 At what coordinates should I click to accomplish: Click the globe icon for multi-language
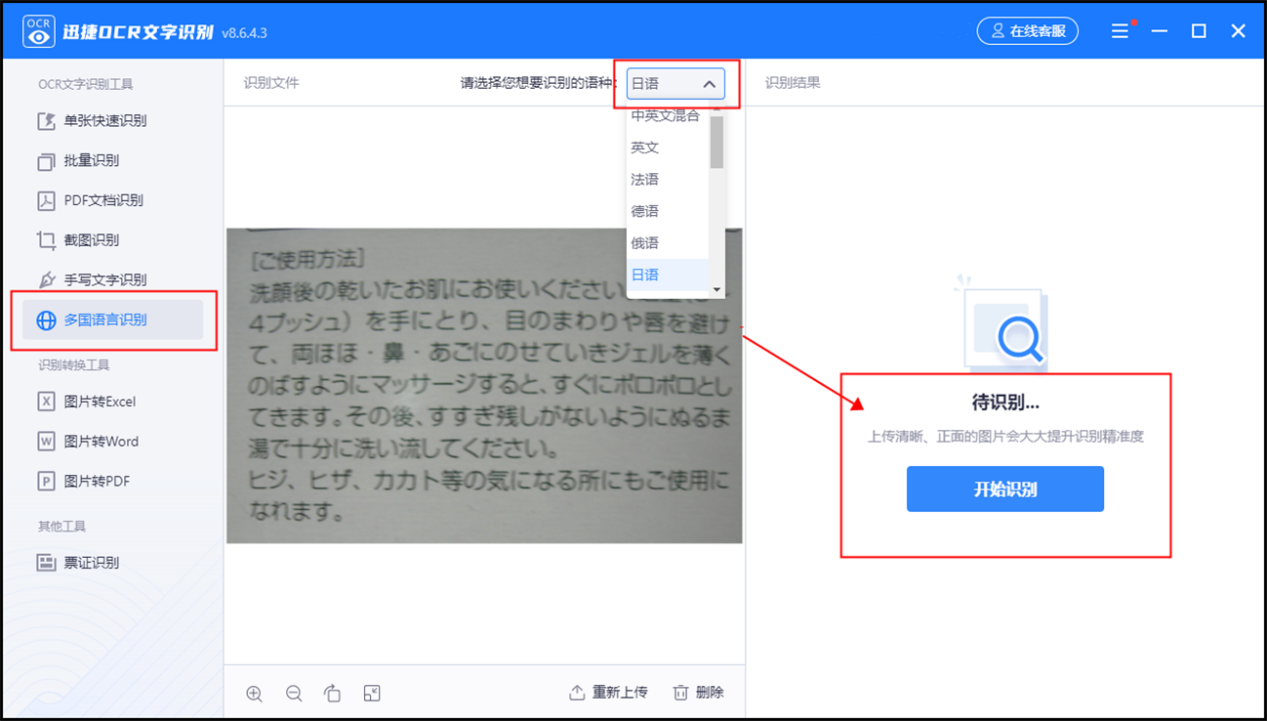point(46,320)
